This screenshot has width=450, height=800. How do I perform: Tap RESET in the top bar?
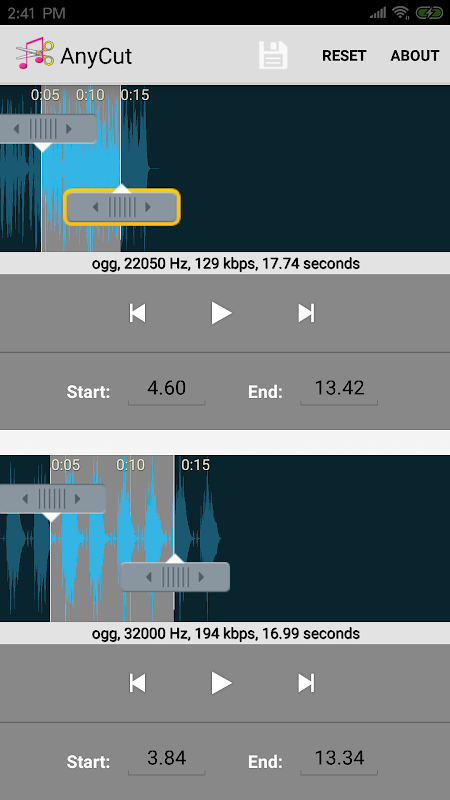[344, 56]
